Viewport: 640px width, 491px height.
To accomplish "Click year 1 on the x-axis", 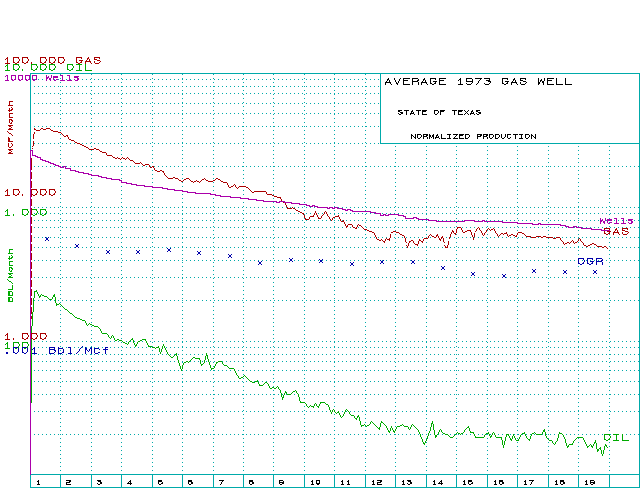I will click(x=37, y=482).
